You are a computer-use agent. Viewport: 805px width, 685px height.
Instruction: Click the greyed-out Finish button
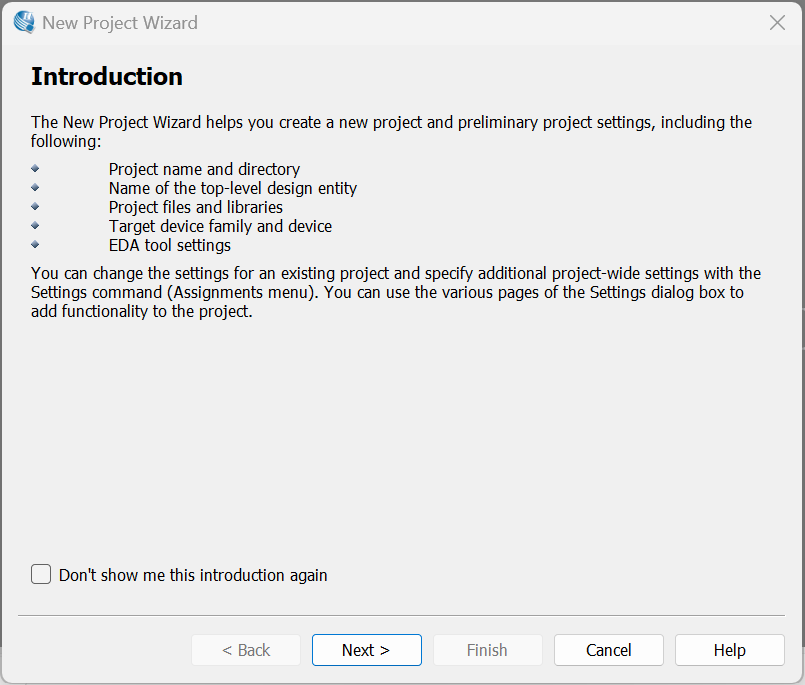[487, 650]
